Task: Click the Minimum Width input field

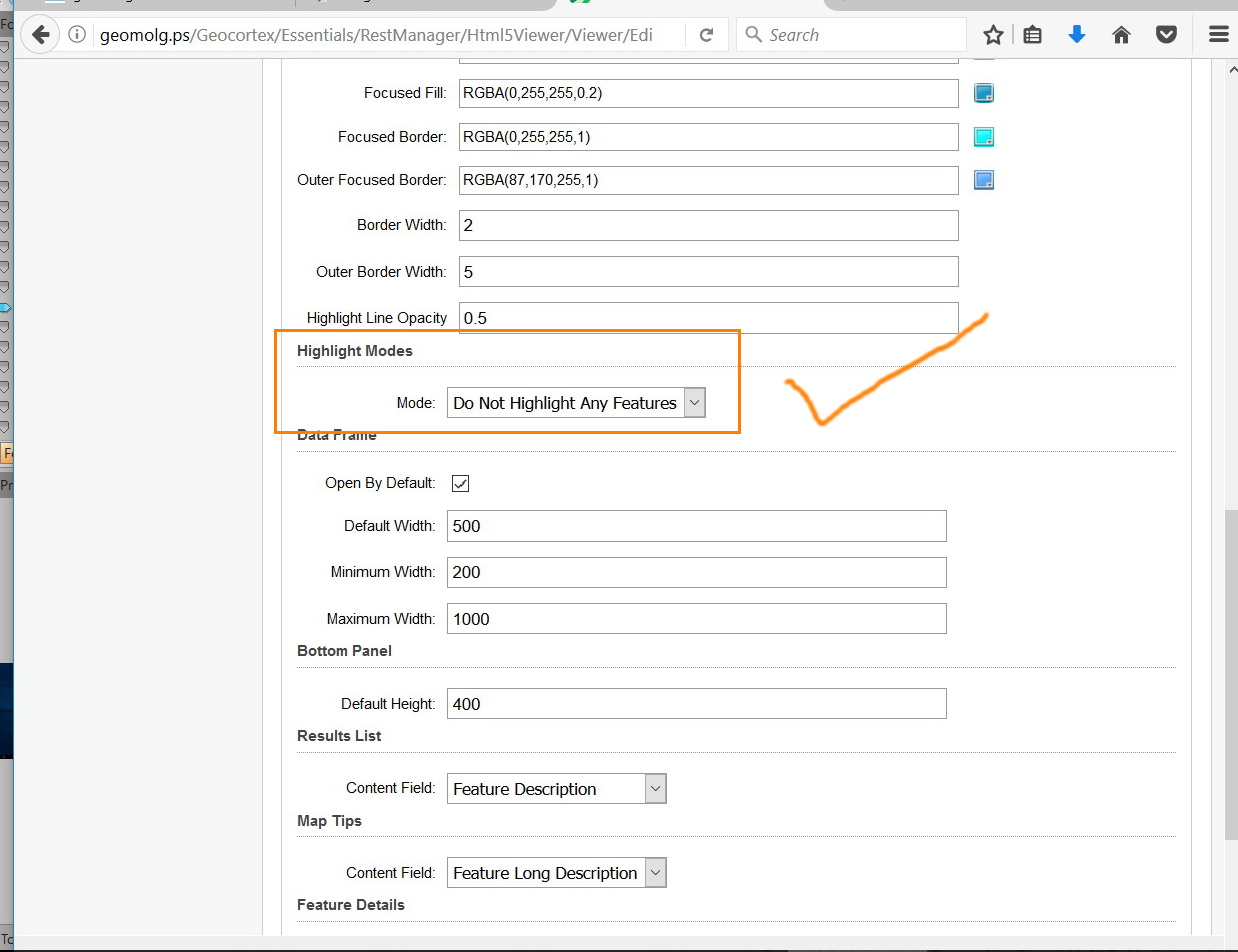Action: (696, 572)
